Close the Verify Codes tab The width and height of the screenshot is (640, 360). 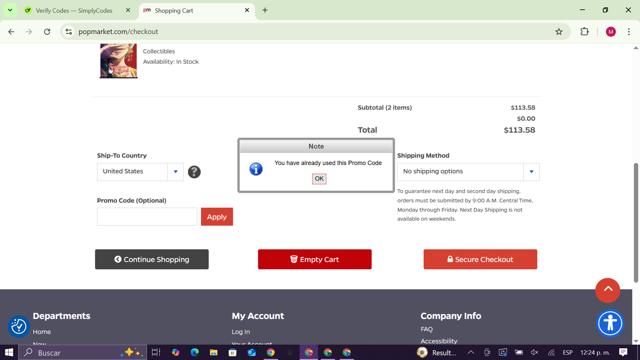128,10
